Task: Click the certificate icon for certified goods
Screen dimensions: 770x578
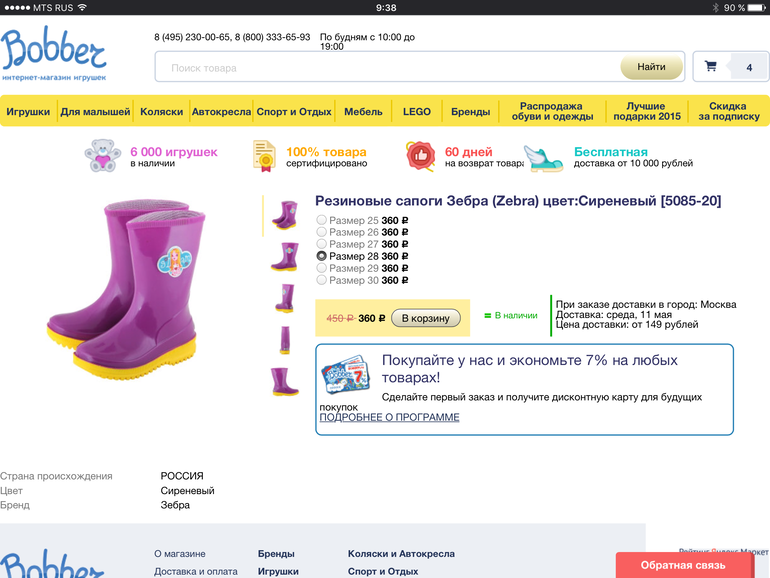Action: click(264, 156)
